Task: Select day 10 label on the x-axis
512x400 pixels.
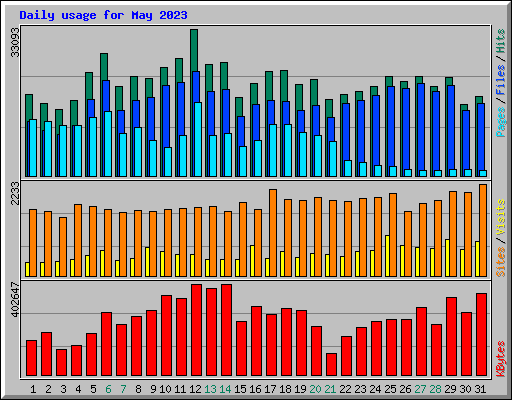Action: click(165, 389)
